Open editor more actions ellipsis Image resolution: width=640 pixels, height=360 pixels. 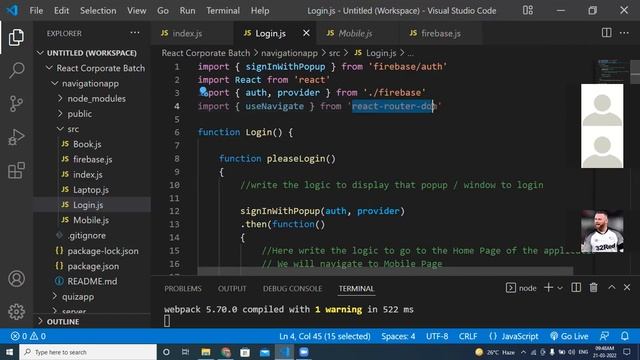pyautogui.click(x=624, y=33)
